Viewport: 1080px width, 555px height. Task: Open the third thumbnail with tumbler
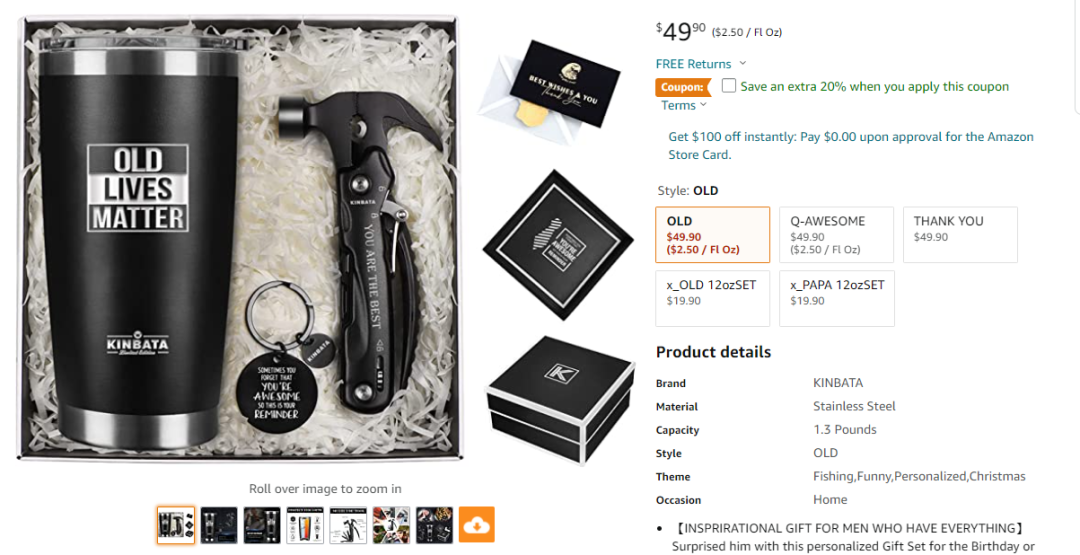(262, 525)
